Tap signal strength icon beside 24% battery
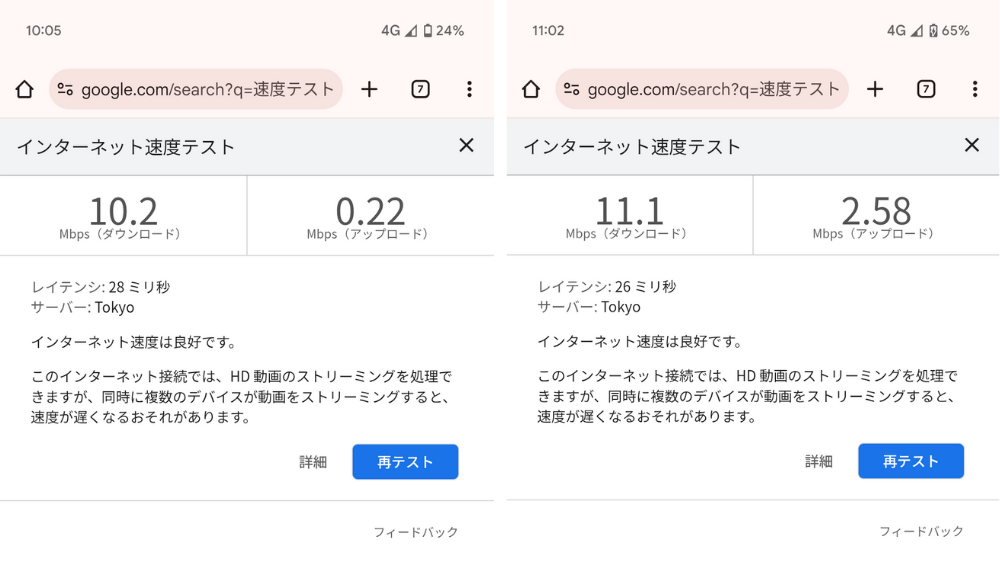This screenshot has width=1000, height=562. (411, 31)
